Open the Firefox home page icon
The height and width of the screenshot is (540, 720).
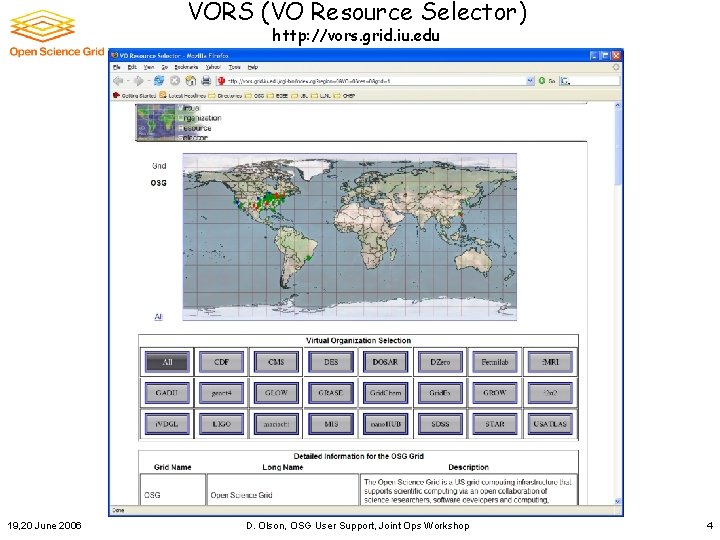point(191,81)
